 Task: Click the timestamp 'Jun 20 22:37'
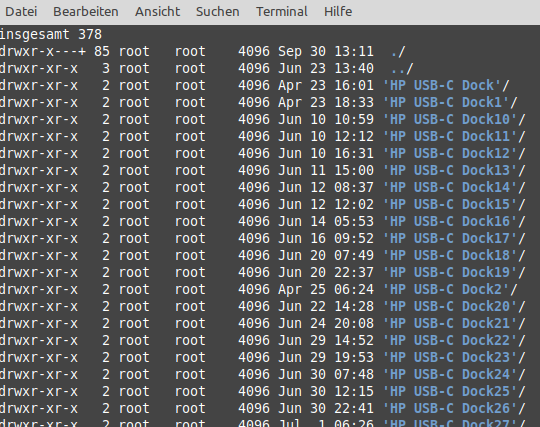326,272
